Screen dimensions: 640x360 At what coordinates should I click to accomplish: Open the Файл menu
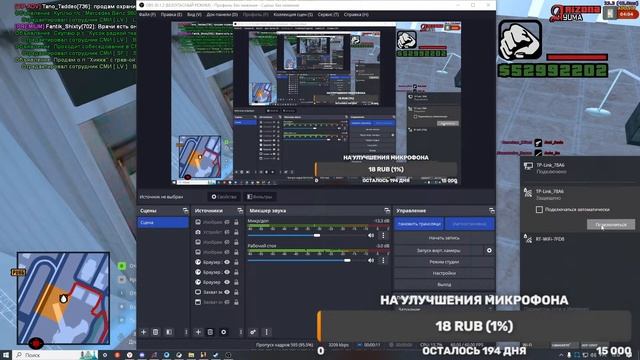(147, 14)
